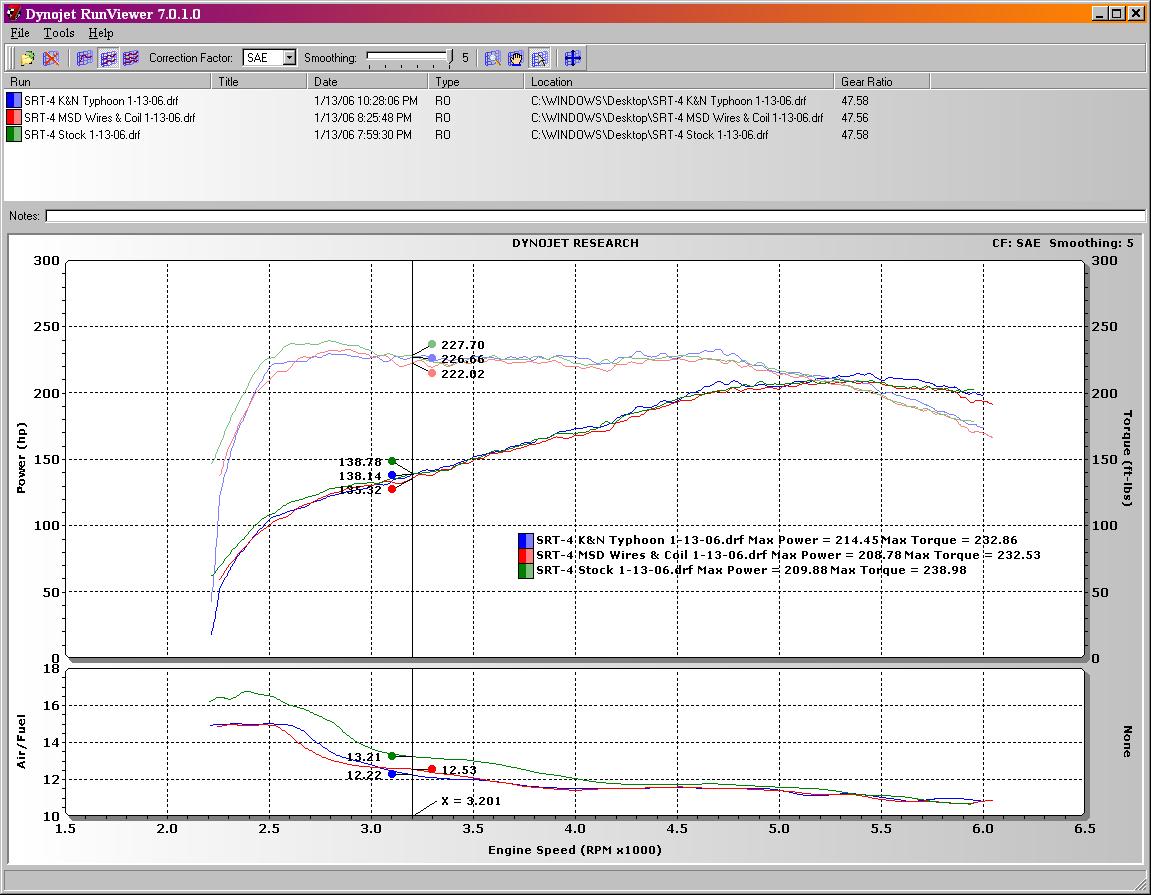Click green swatch of Stock run row
The width and height of the screenshot is (1151, 895).
[x=13, y=134]
